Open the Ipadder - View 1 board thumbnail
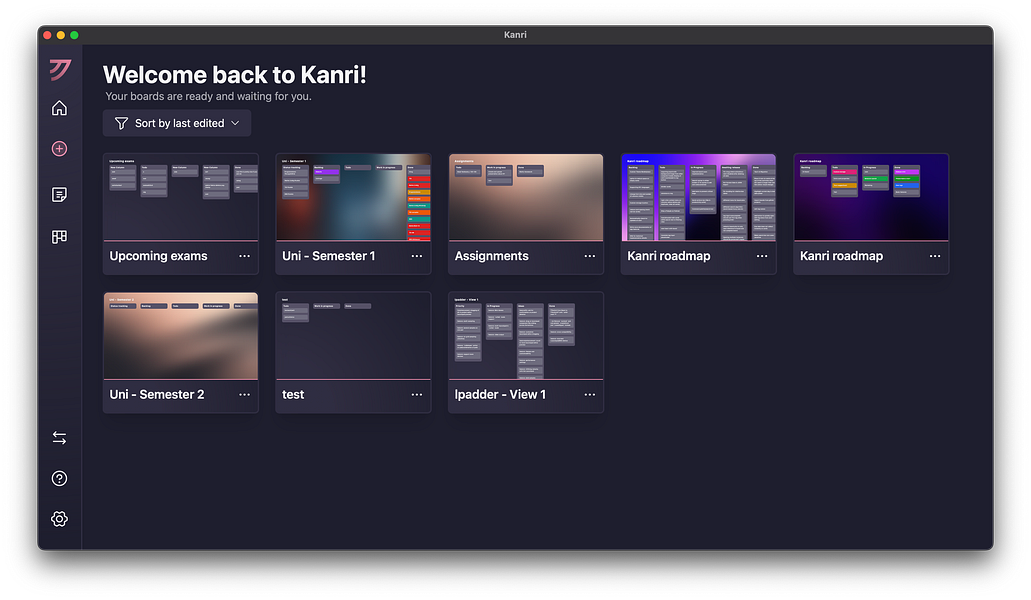Viewport: 1031px width, 600px height. 526,336
